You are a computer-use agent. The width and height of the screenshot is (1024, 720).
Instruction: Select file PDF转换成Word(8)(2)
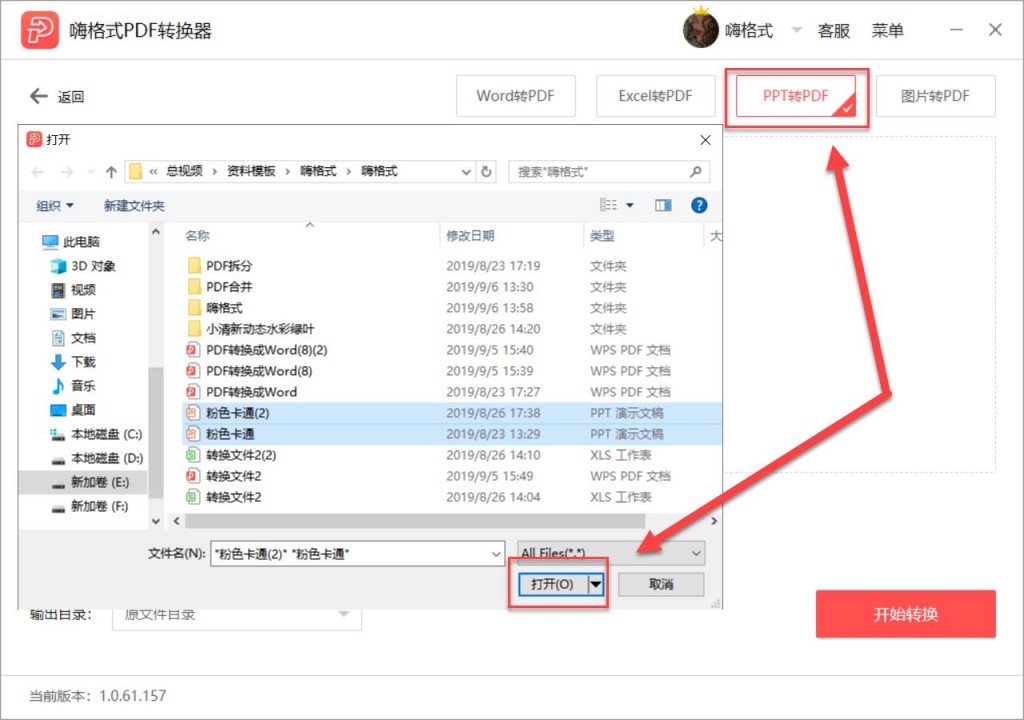tap(257, 350)
